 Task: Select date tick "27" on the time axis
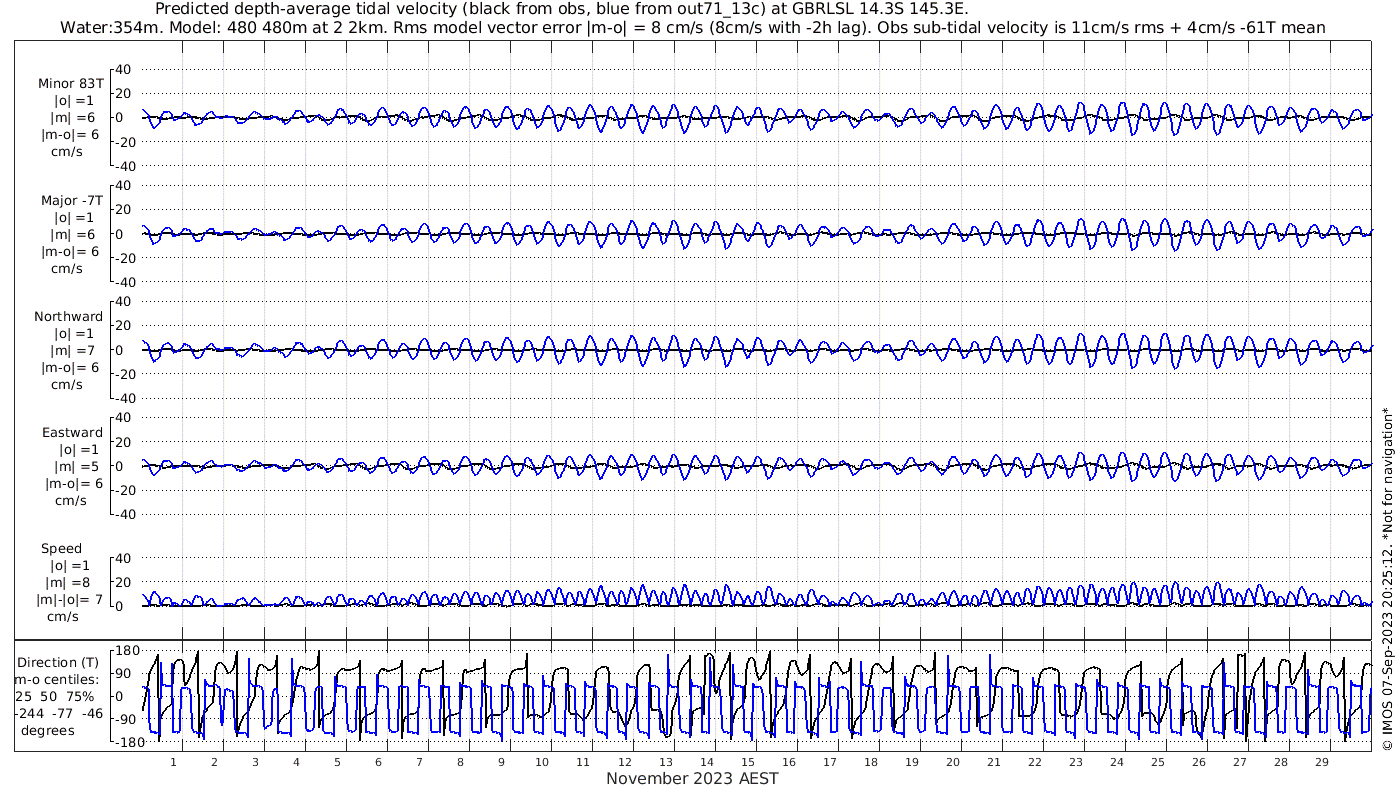[x=1239, y=761]
